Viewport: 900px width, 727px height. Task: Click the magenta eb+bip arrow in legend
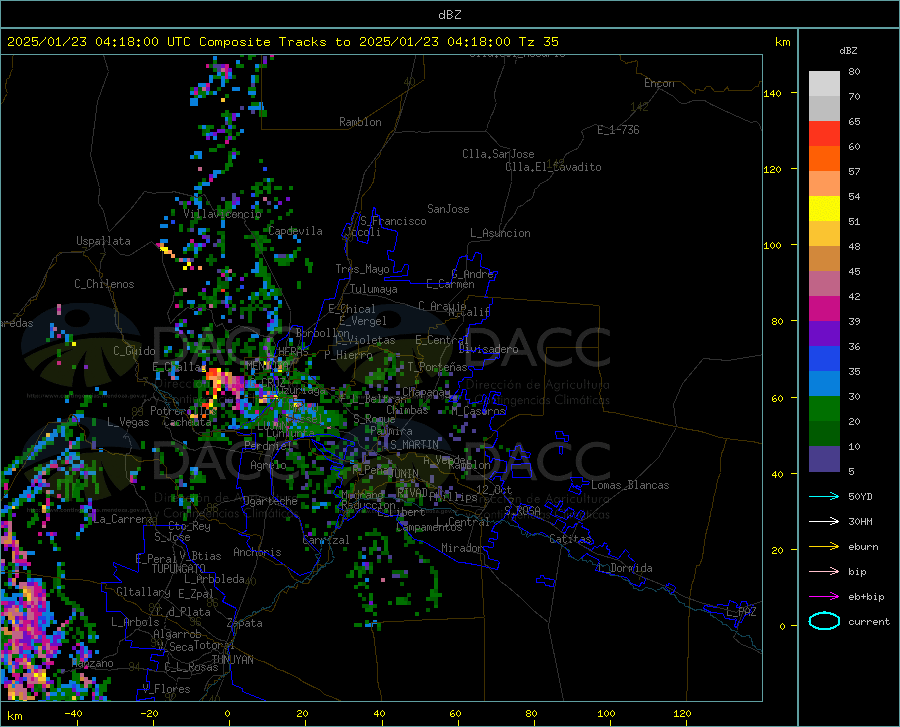(824, 597)
